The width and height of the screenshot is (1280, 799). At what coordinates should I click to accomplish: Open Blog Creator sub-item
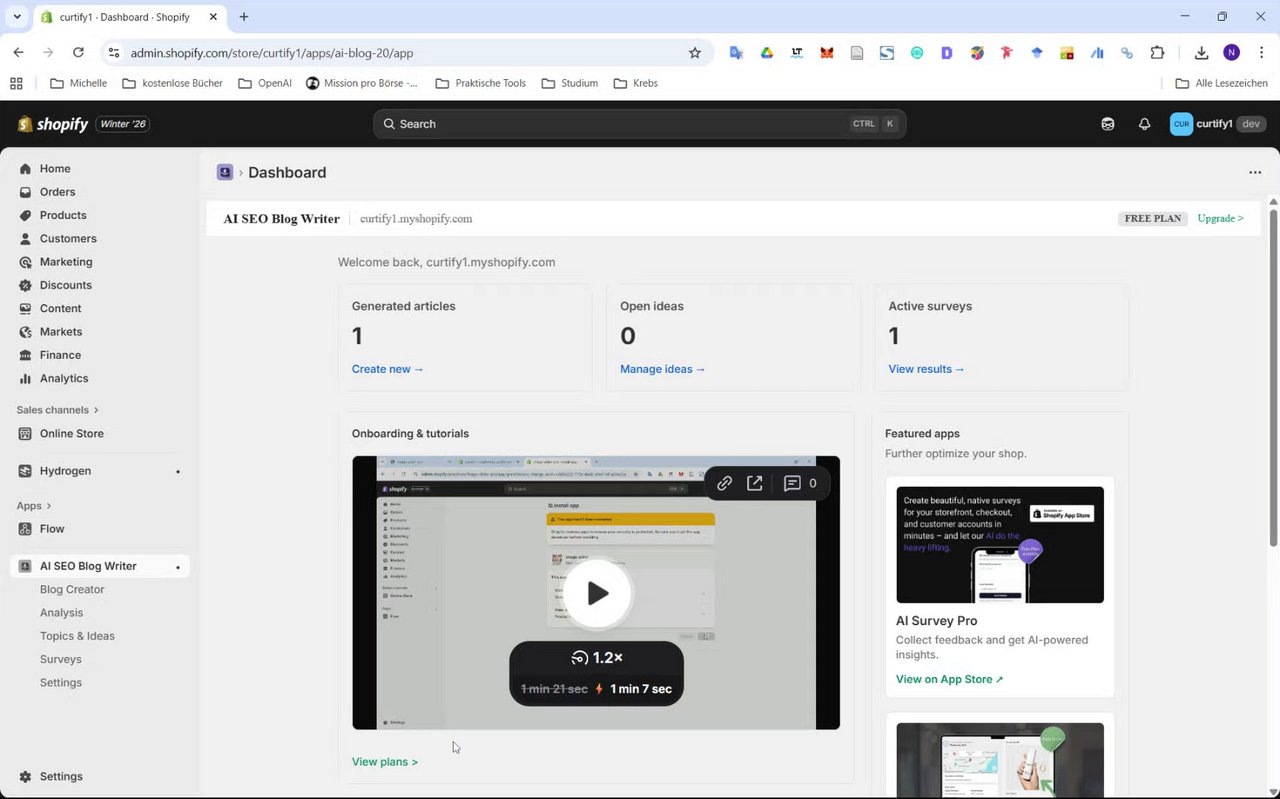[x=72, y=590]
